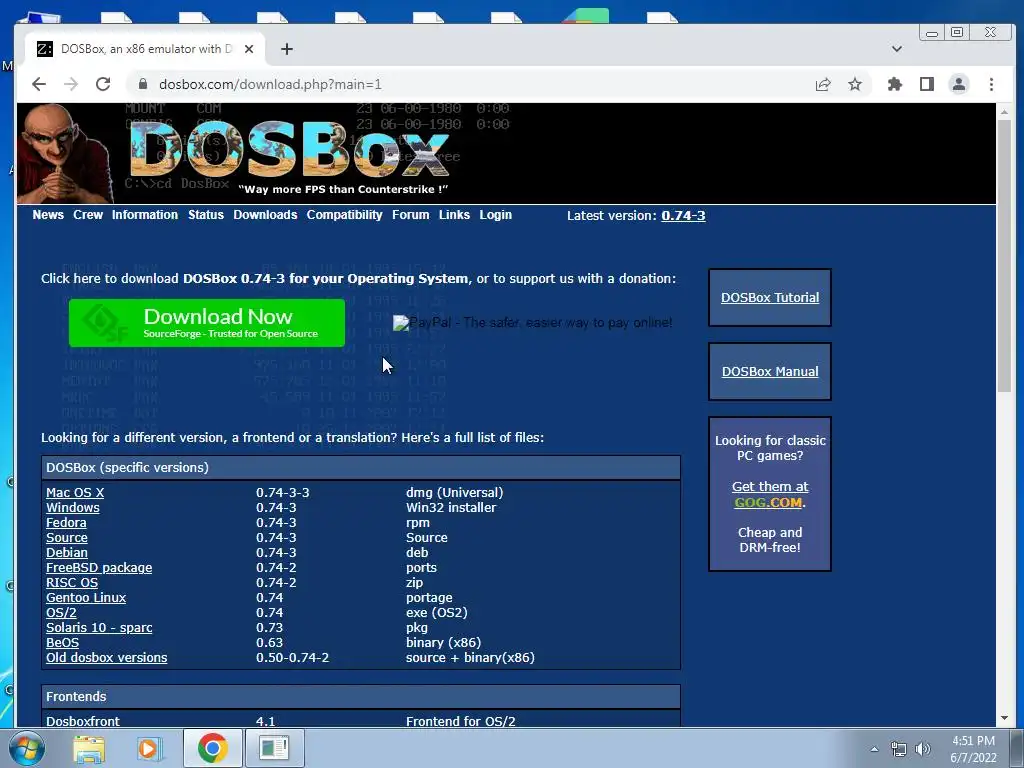Select the DOSBox emulator tab
This screenshot has height=768, width=1024.
(146, 49)
